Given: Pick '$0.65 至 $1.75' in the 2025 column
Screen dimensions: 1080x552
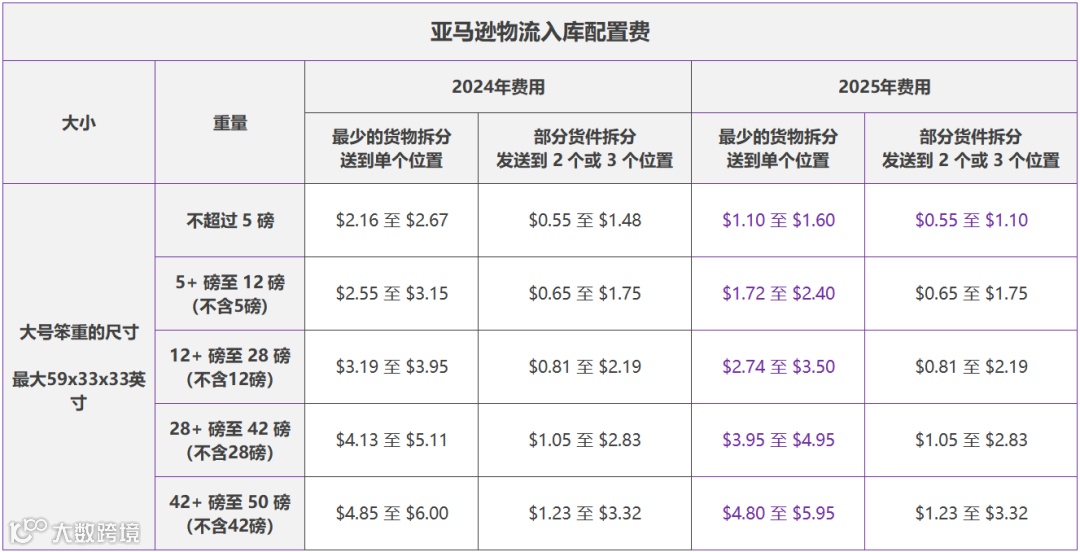Looking at the screenshot, I should 971,294.
